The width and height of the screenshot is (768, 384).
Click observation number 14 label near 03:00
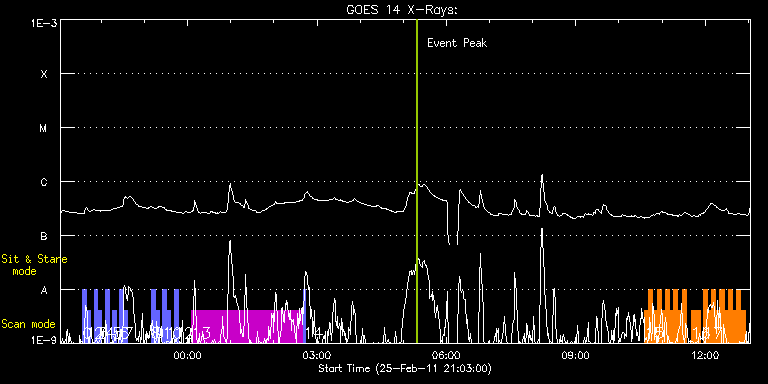314,333
